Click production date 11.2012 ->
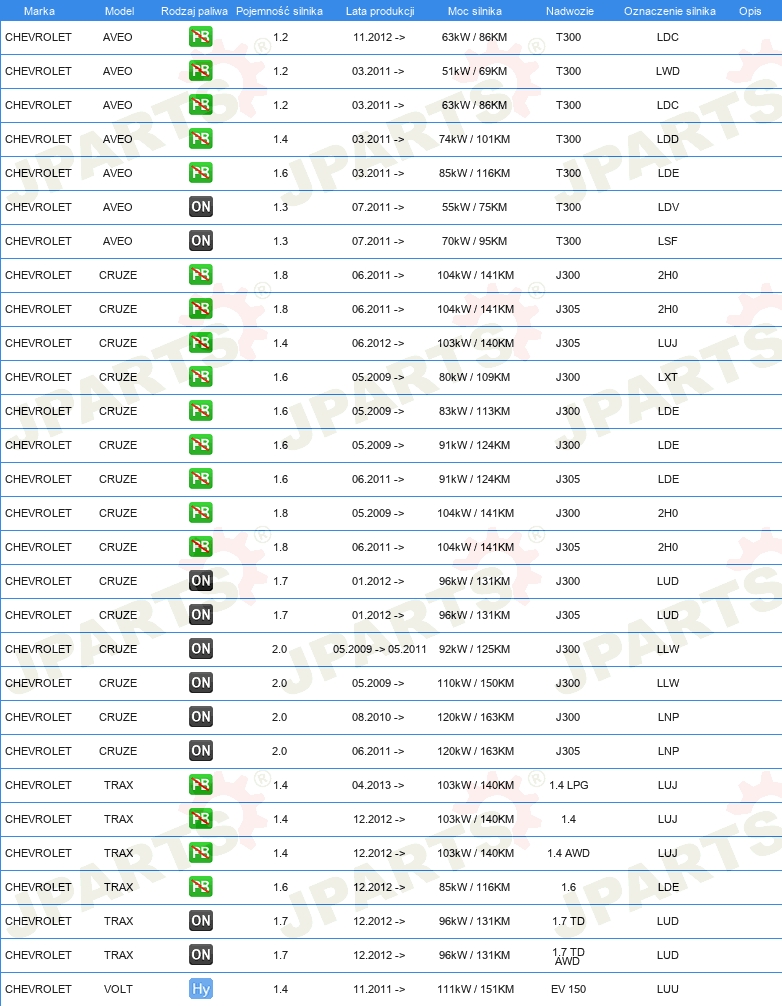 pos(378,37)
